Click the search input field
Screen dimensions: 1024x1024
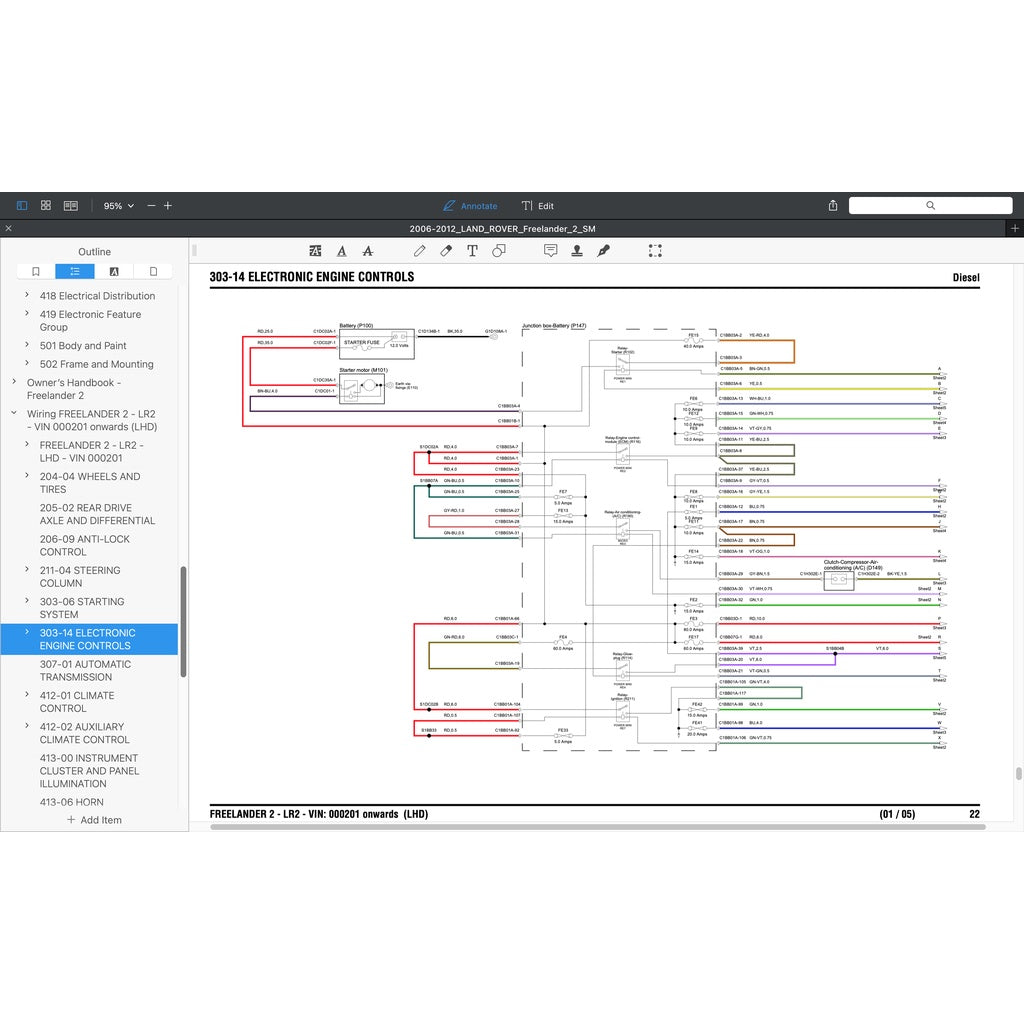point(930,206)
